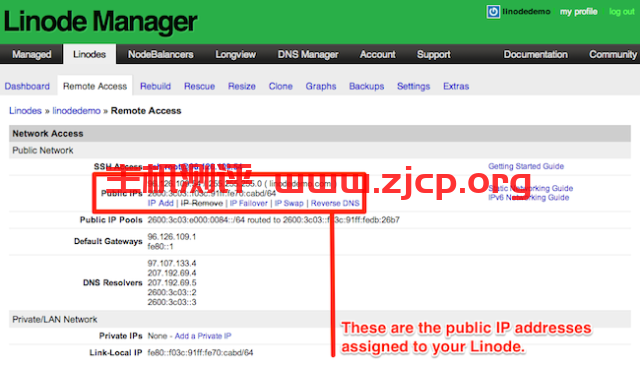Screen dimensions: 640x366
Task: Select the Remote Access sub-tab
Action: [x=95, y=86]
